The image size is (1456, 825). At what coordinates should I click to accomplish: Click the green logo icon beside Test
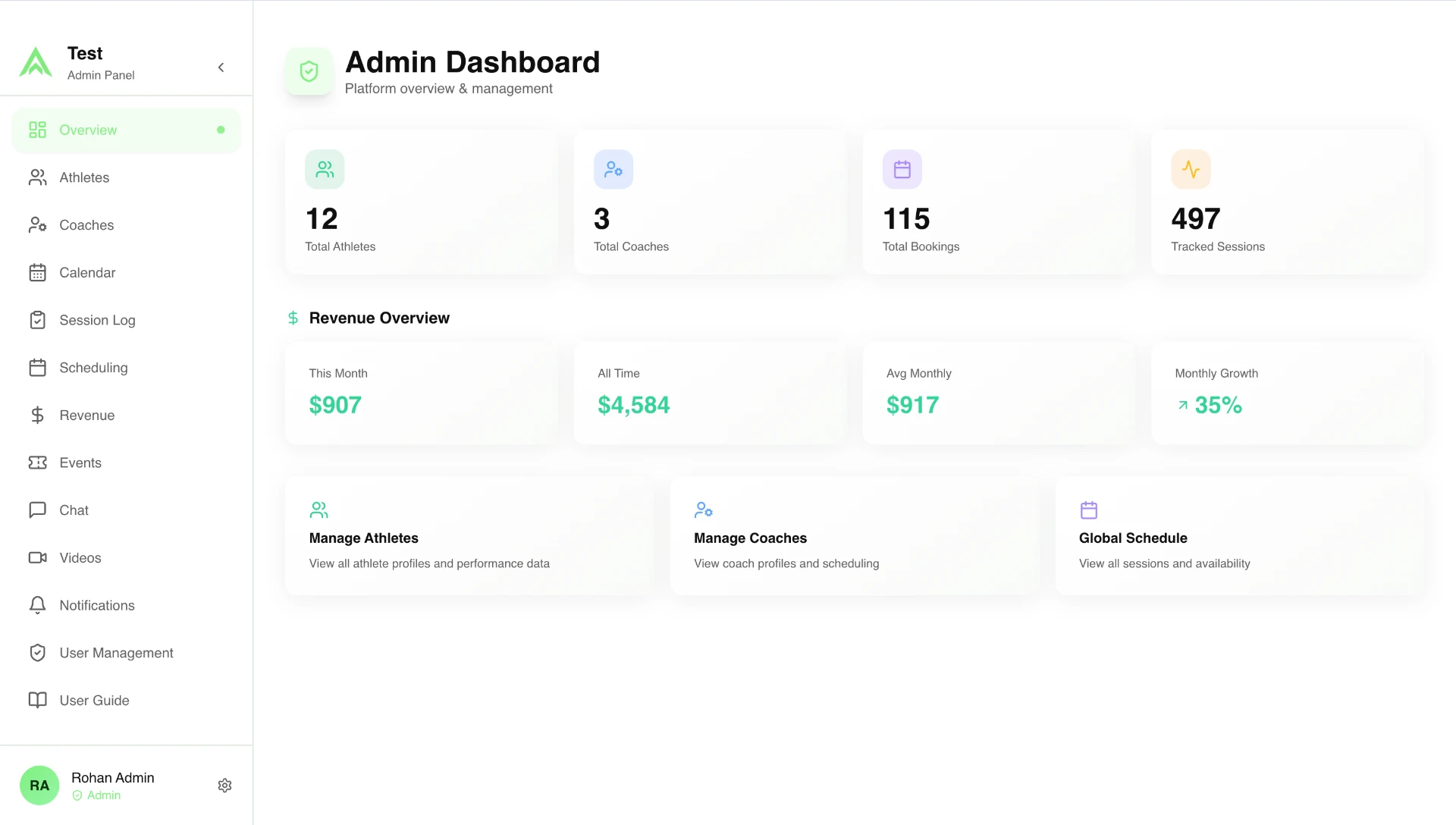(x=36, y=62)
